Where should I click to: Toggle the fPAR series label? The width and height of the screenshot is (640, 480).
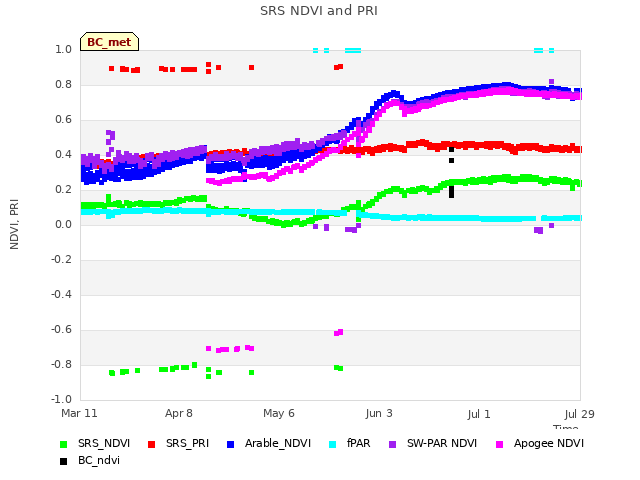[359, 444]
